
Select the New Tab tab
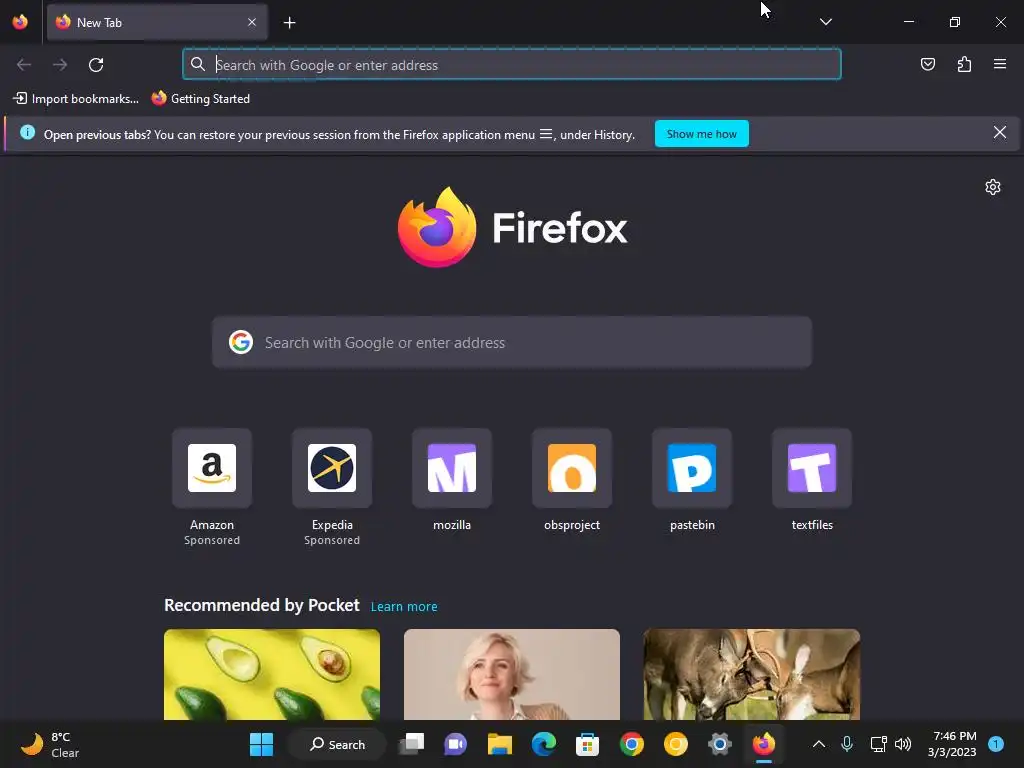pyautogui.click(x=157, y=22)
